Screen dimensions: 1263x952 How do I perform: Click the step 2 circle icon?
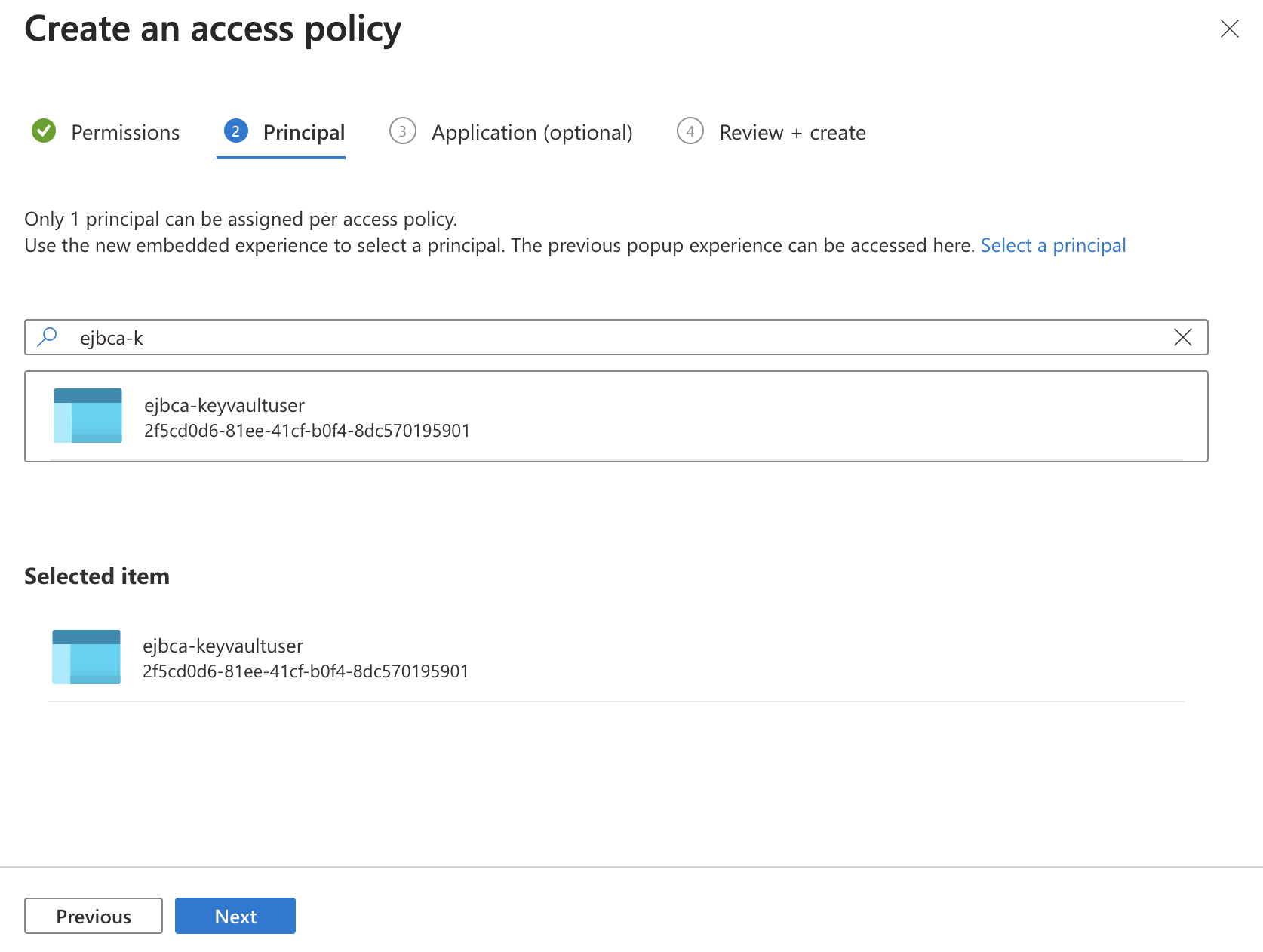236,131
